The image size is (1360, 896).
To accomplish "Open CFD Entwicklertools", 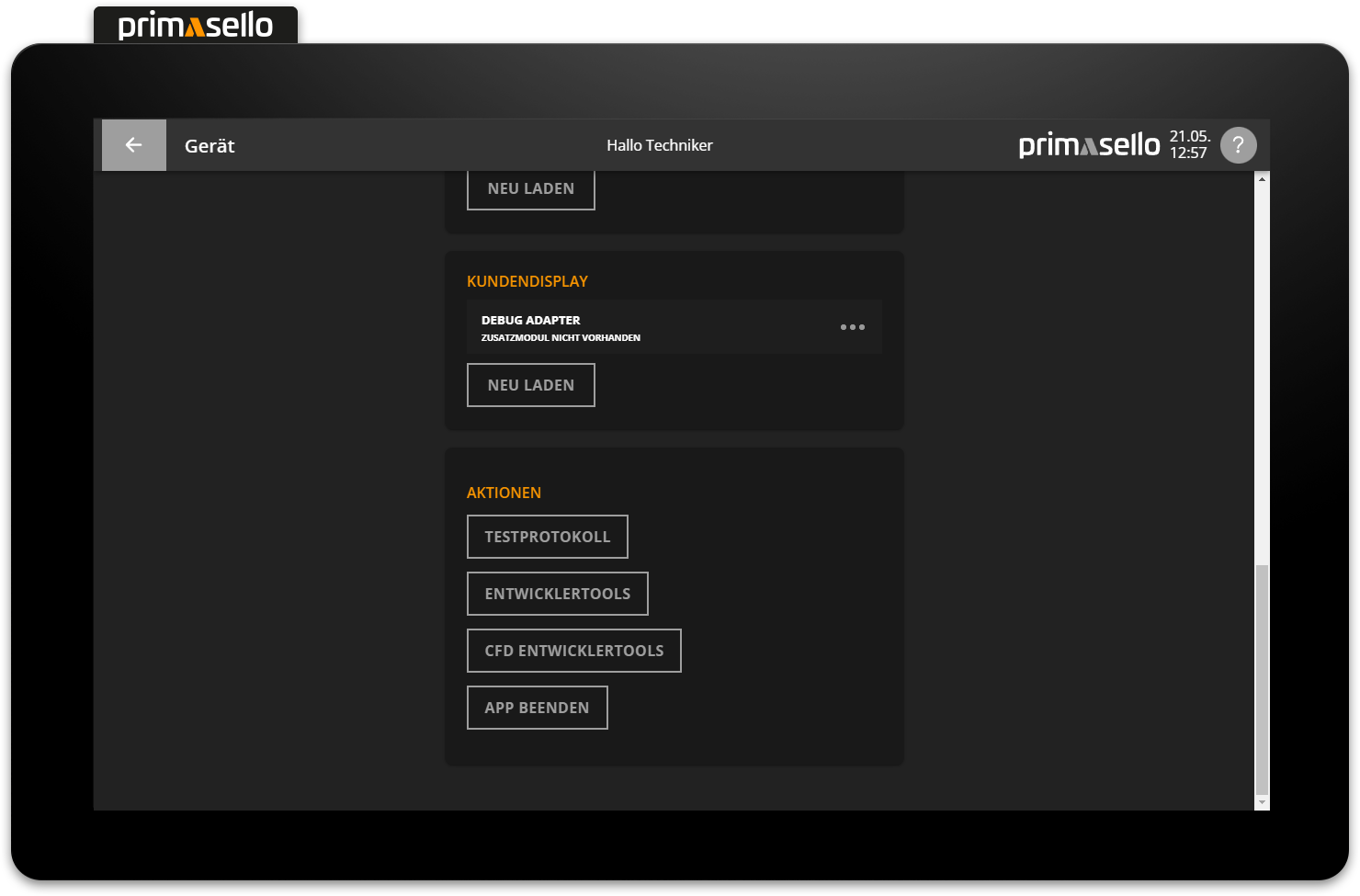I will point(573,651).
